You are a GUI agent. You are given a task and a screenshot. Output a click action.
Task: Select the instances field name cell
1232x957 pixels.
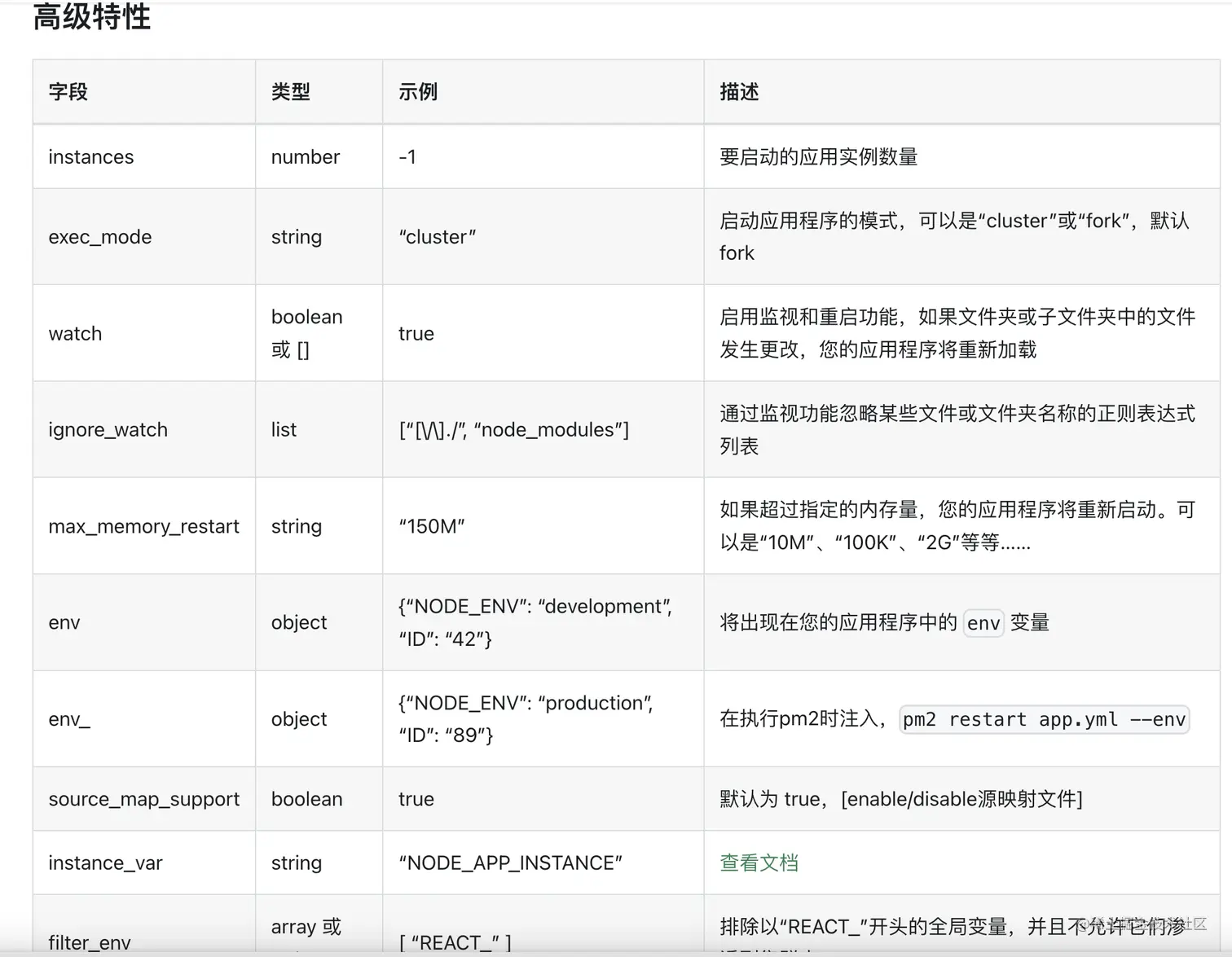pyautogui.click(x=90, y=156)
